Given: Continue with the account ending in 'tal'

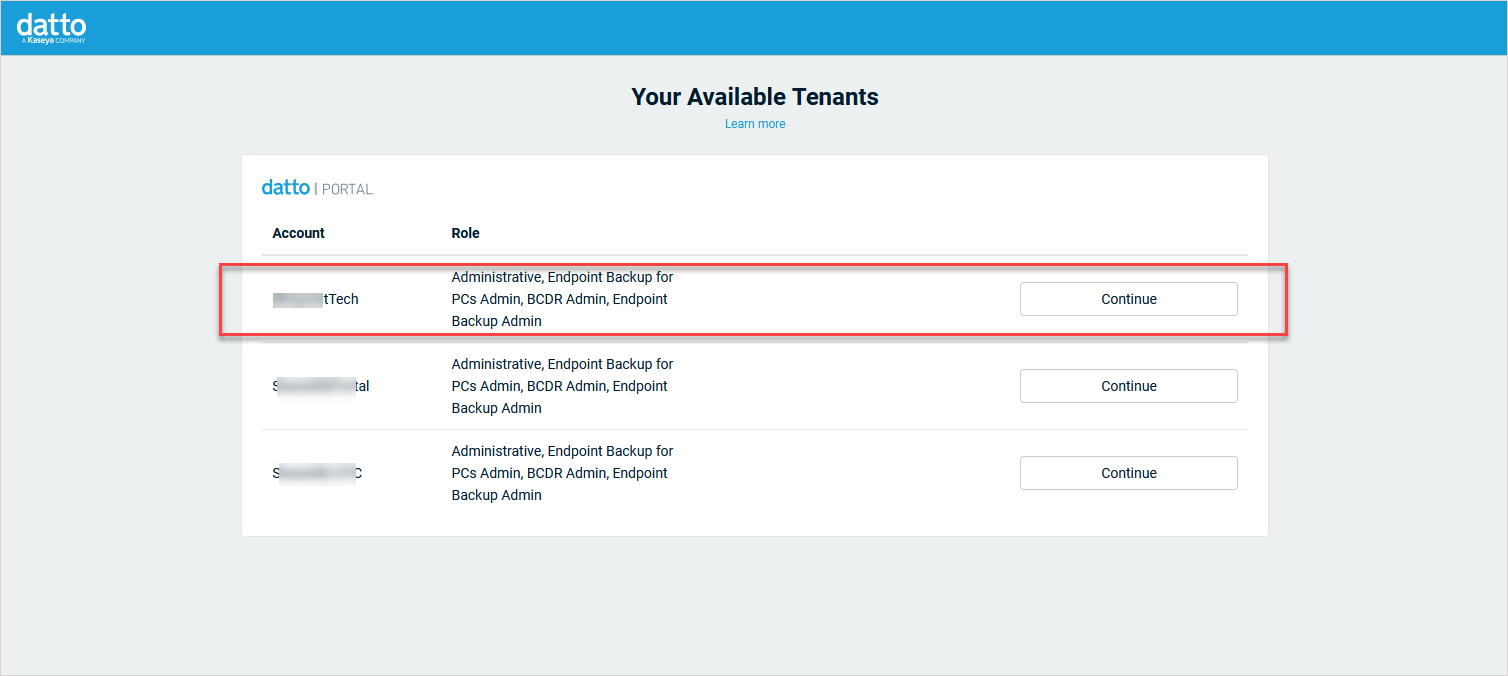Looking at the screenshot, I should coord(1128,386).
